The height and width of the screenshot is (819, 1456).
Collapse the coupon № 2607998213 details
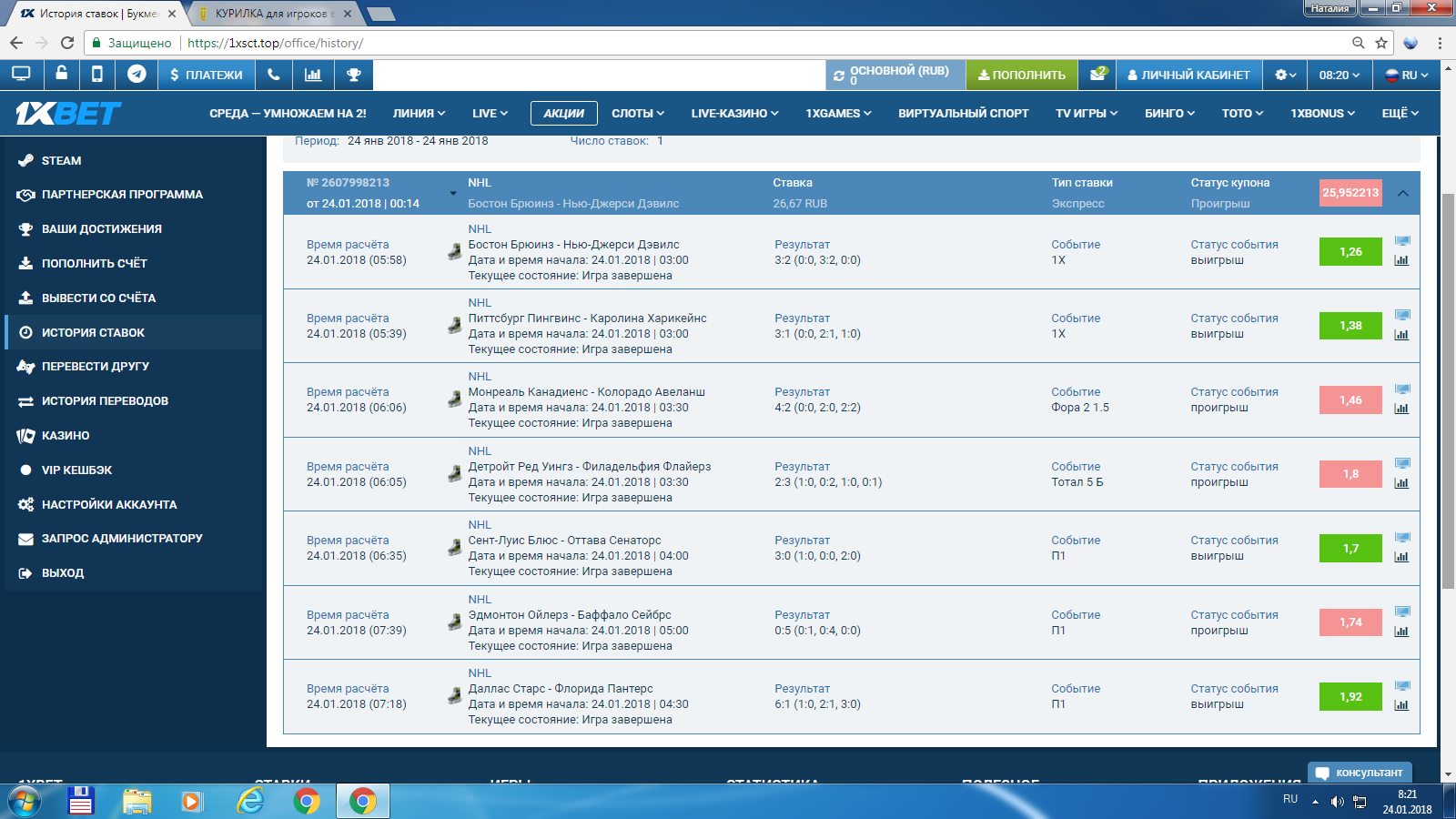pos(1402,193)
